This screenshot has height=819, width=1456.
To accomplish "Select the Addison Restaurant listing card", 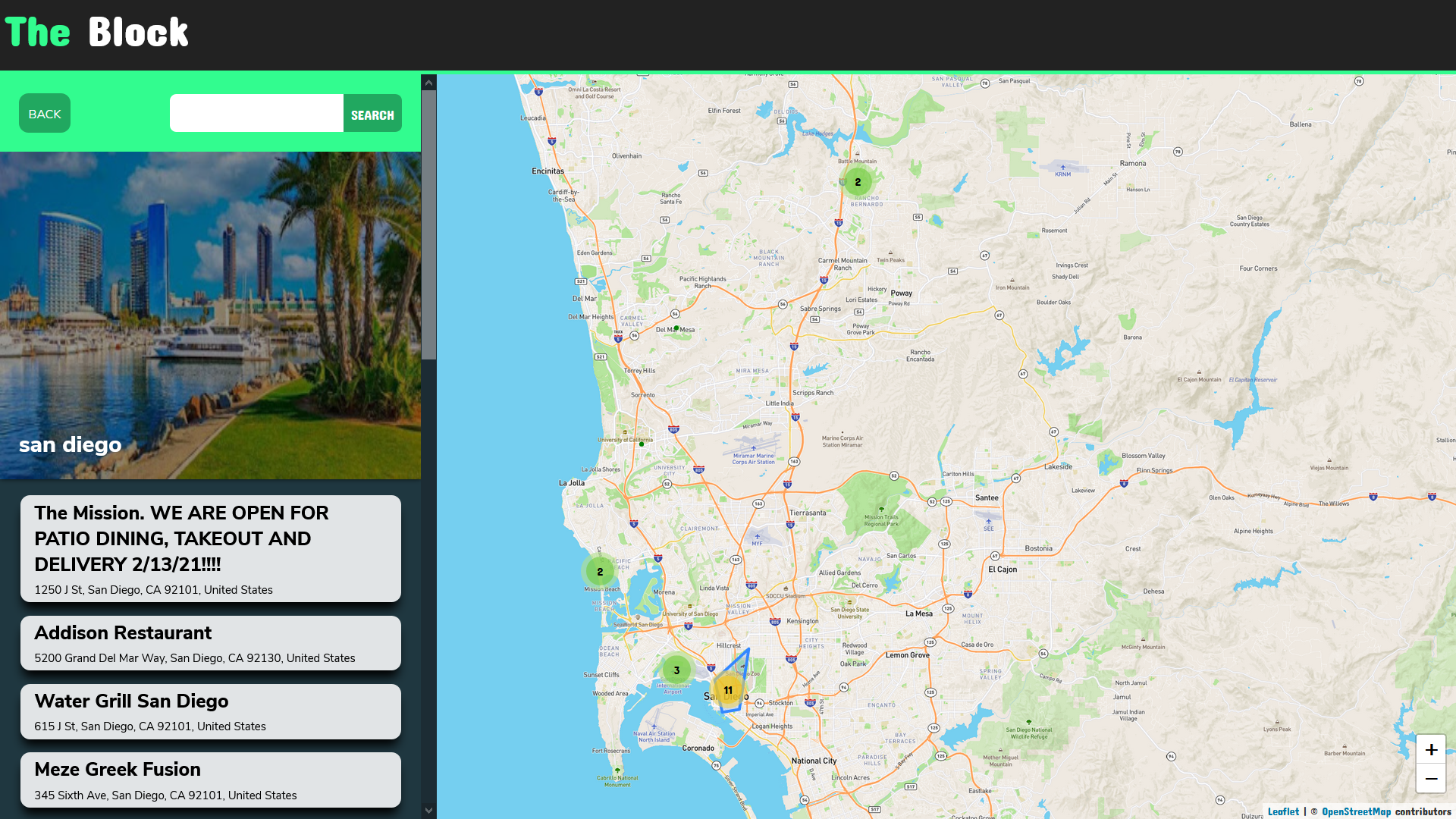I will tap(211, 643).
